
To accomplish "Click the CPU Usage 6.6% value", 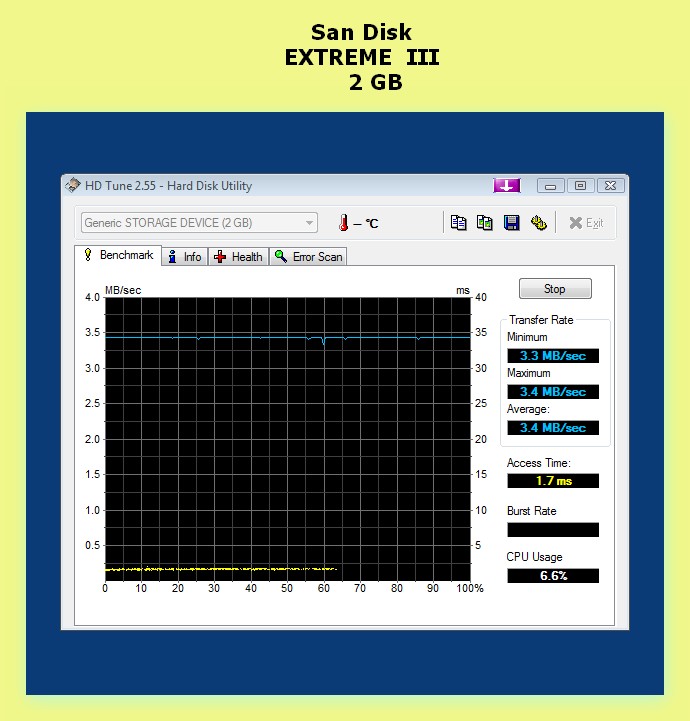I will [x=553, y=576].
